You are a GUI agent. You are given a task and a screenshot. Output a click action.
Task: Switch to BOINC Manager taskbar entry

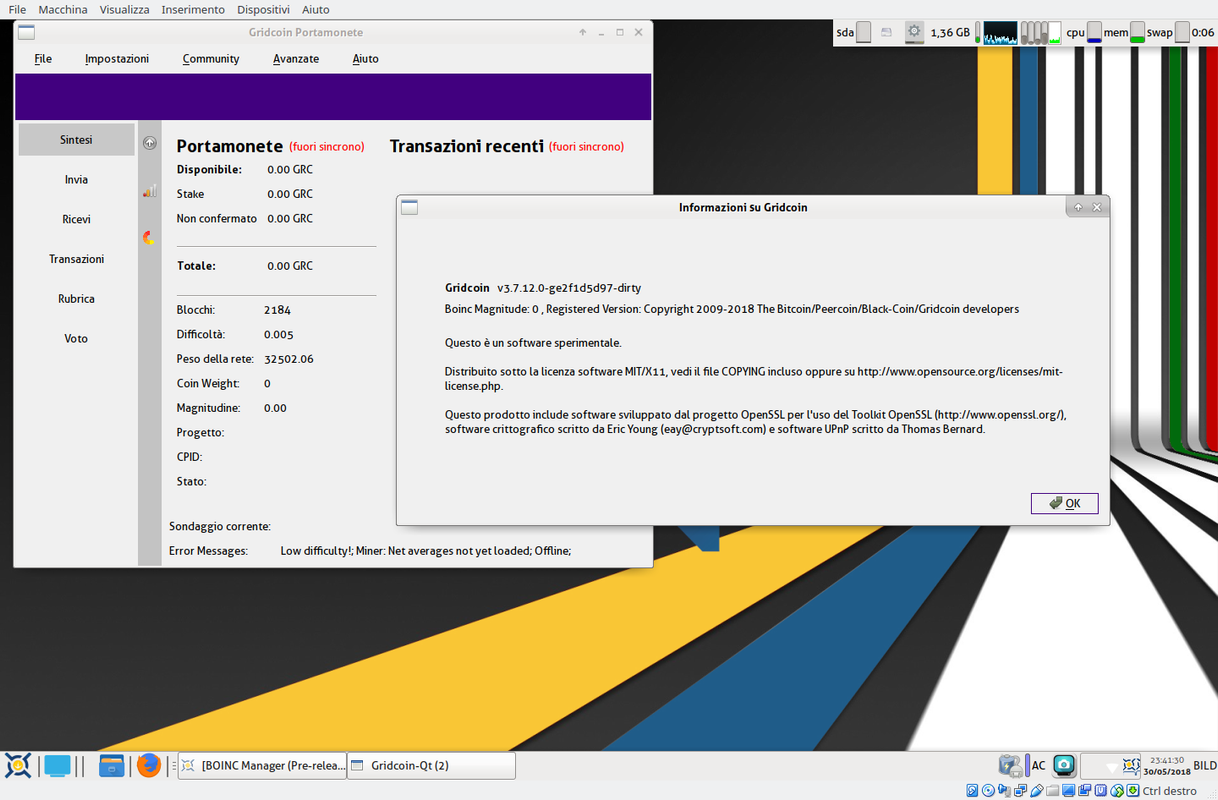[x=262, y=766]
